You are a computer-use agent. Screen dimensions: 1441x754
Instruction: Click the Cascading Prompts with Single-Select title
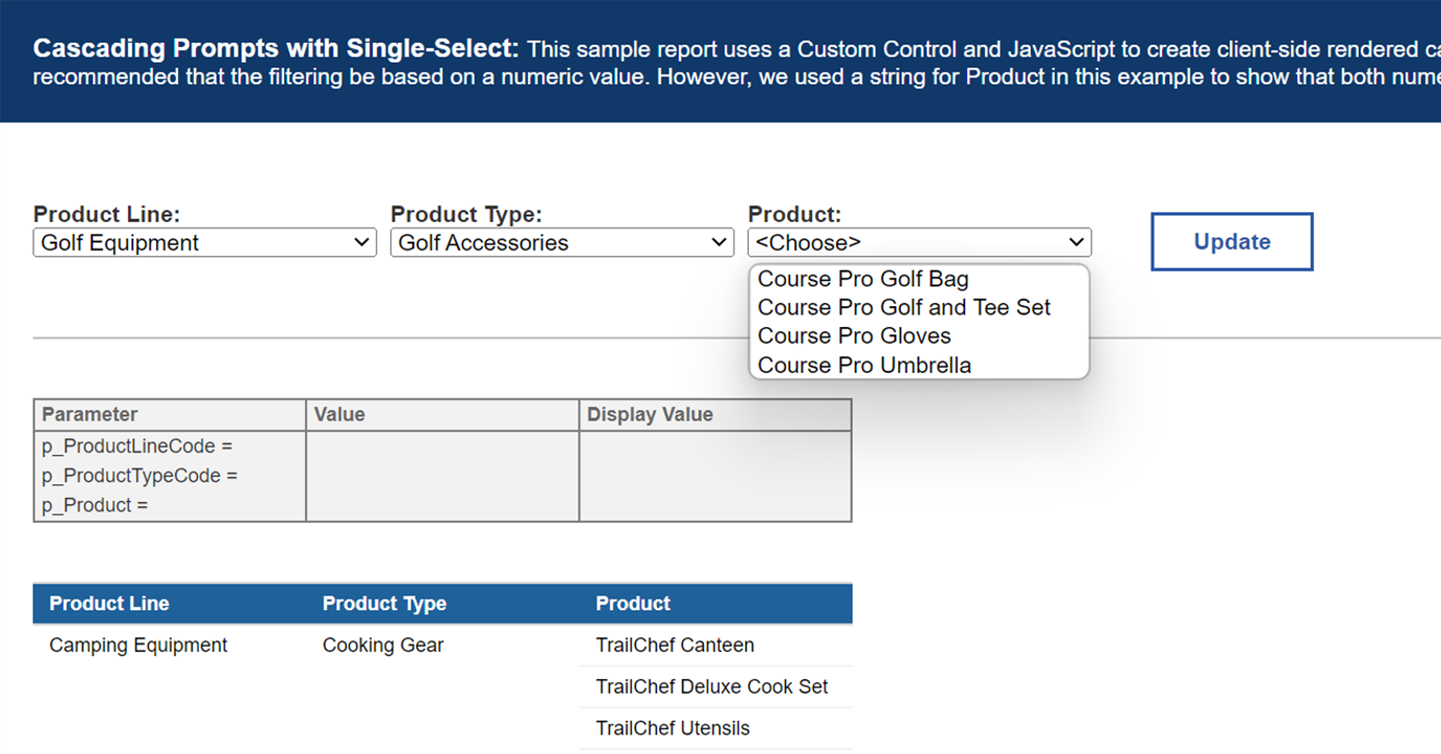(275, 48)
